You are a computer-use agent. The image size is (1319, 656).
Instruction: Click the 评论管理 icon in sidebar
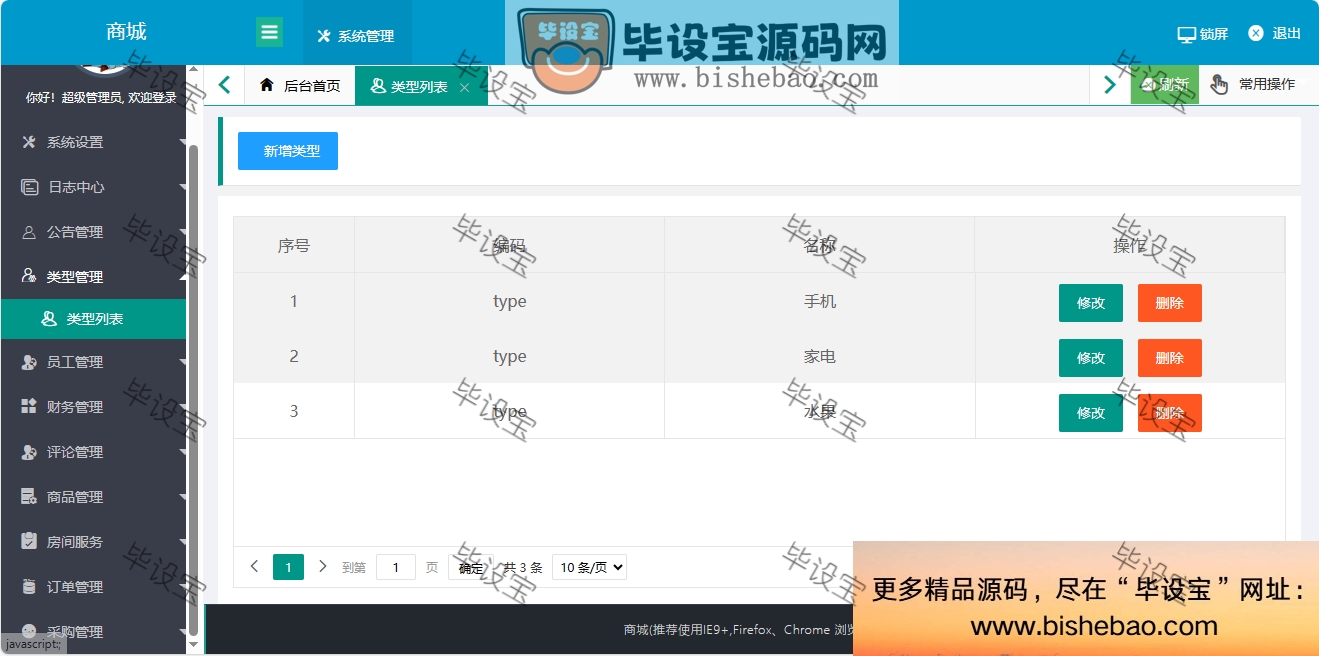click(x=29, y=452)
